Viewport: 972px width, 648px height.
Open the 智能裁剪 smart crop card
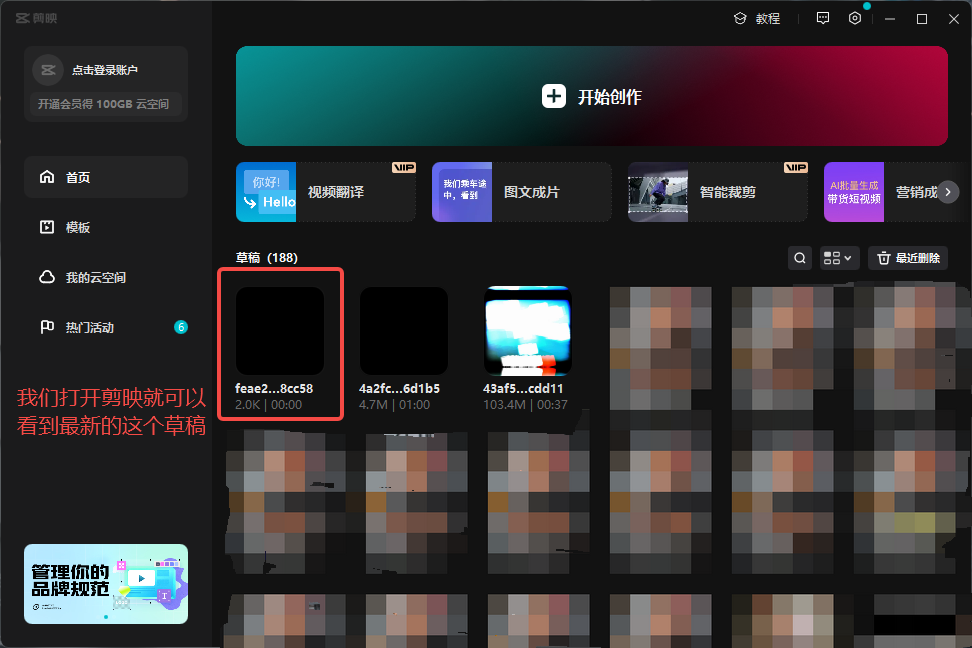click(718, 192)
